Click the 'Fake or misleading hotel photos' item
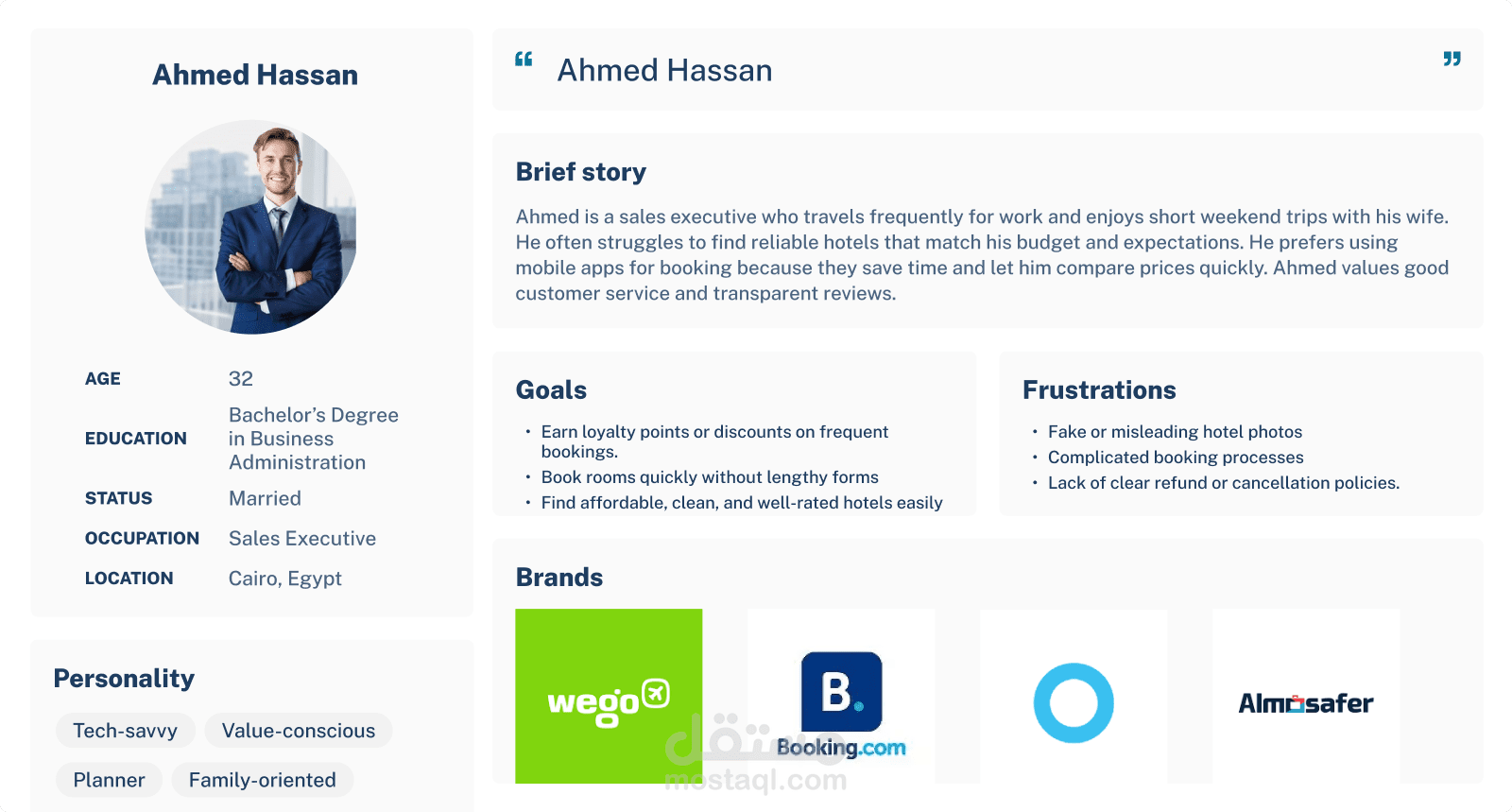 tap(1175, 432)
